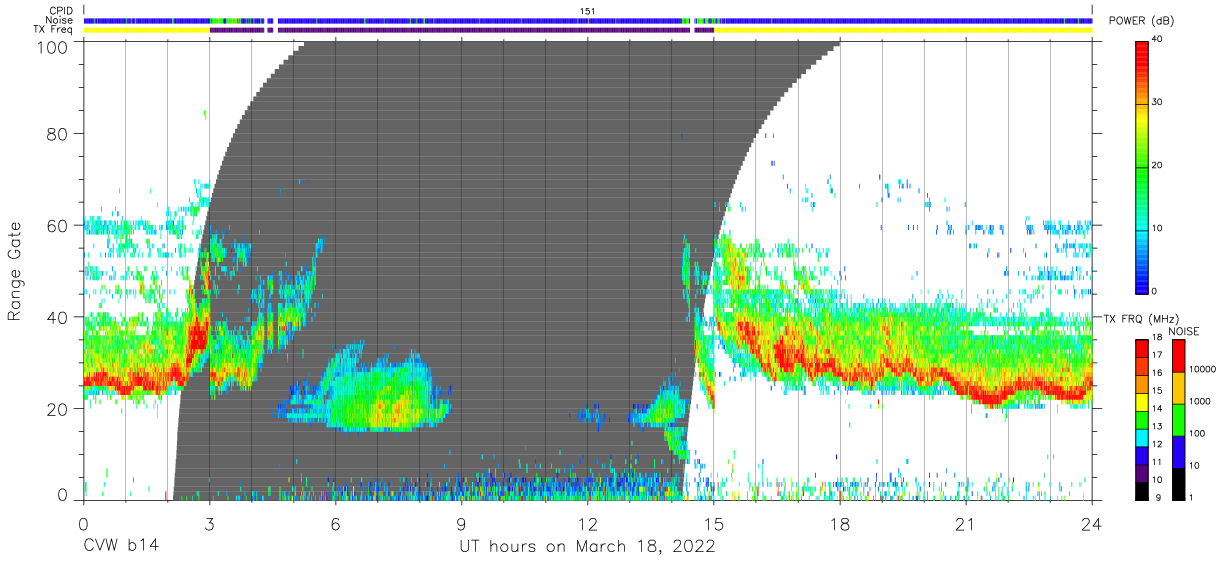Click the 12 hour tick label
The width and height of the screenshot is (1228, 567).
pyautogui.click(x=588, y=524)
